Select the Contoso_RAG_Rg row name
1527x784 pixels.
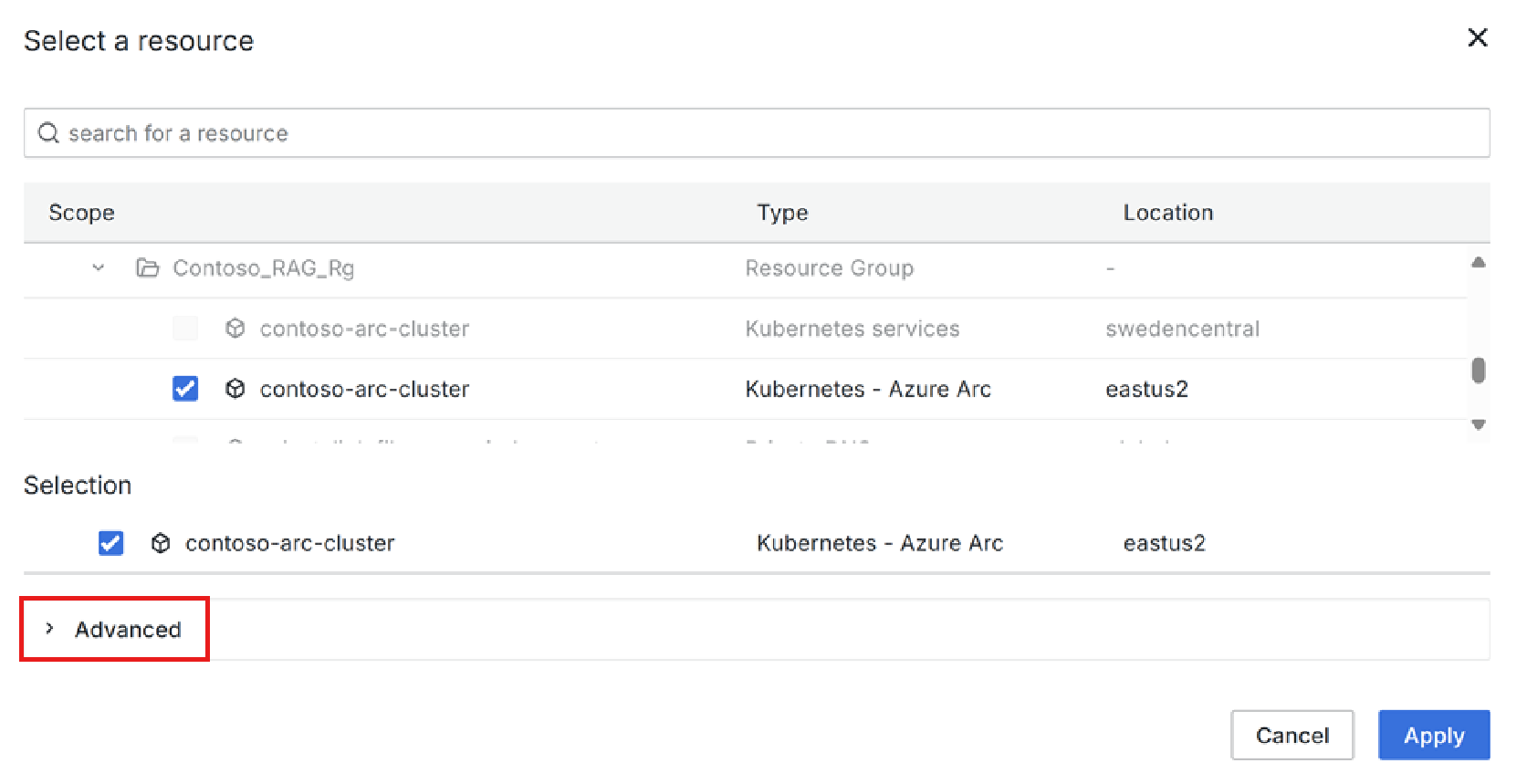click(x=263, y=268)
